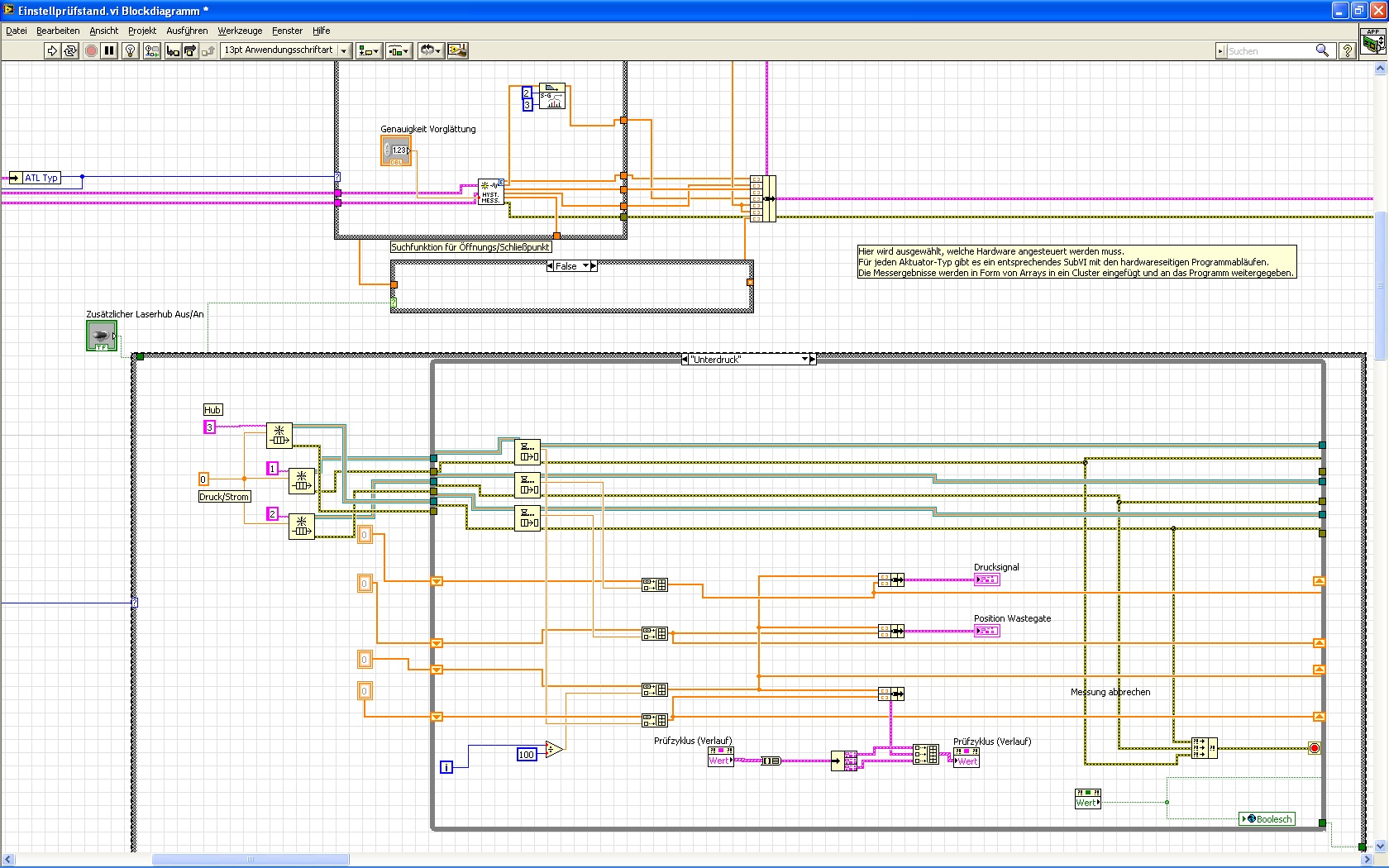Toggle Retain Wire Values button
This screenshot has height=868, width=1389.
click(x=151, y=51)
